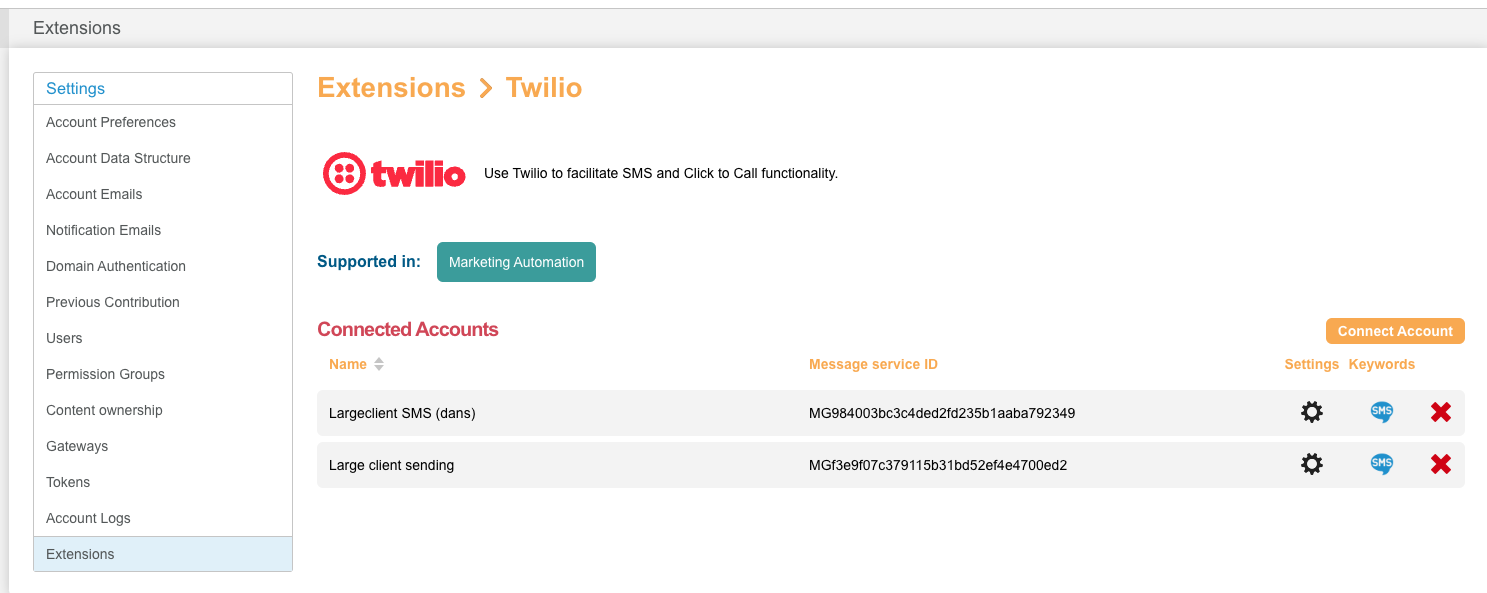
Task: View the Account Logs page
Action: pyautogui.click(x=88, y=518)
